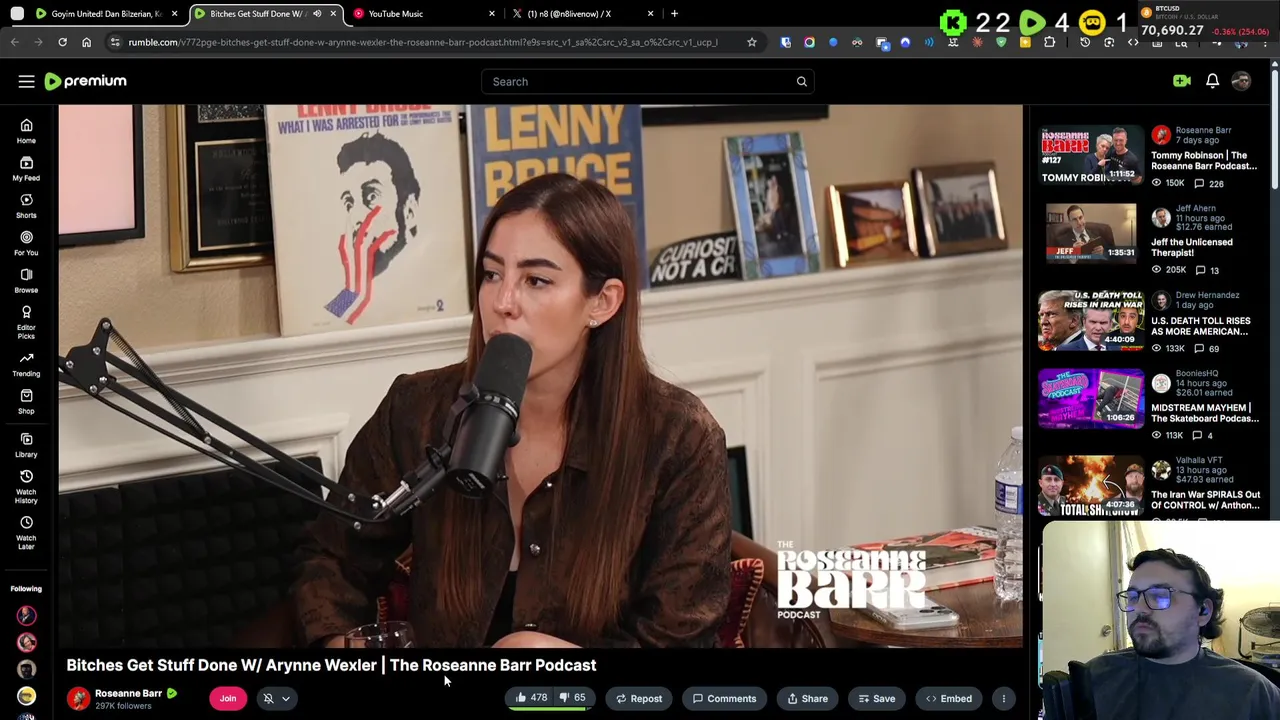Open the notifications bell
This screenshot has width=1280, height=720.
click(x=1212, y=81)
